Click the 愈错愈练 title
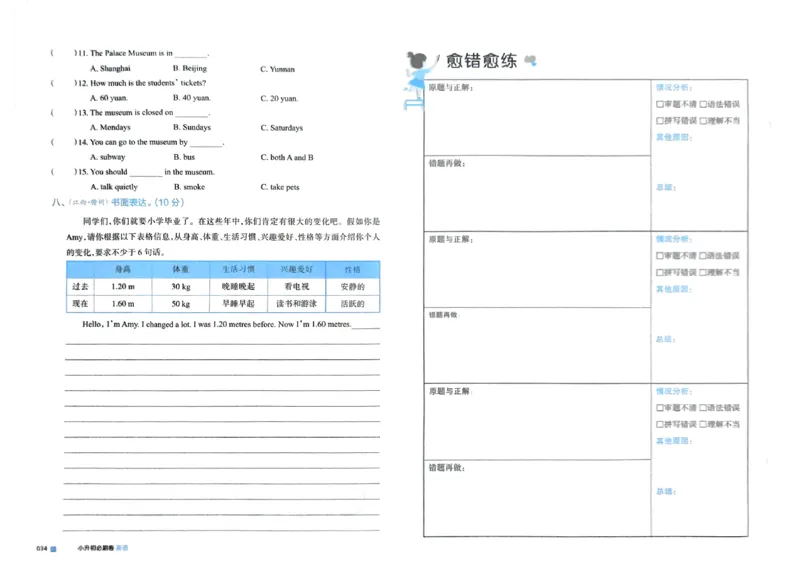 coord(482,61)
